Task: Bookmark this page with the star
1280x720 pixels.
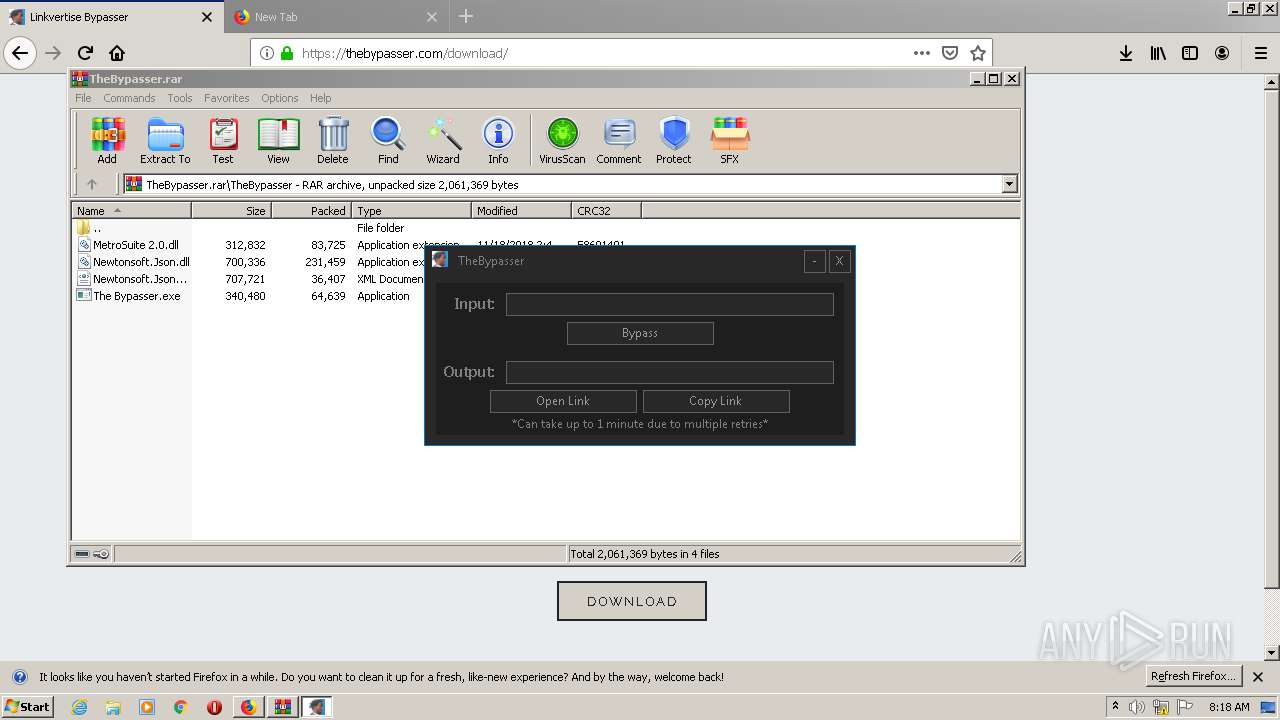Action: 978,53
